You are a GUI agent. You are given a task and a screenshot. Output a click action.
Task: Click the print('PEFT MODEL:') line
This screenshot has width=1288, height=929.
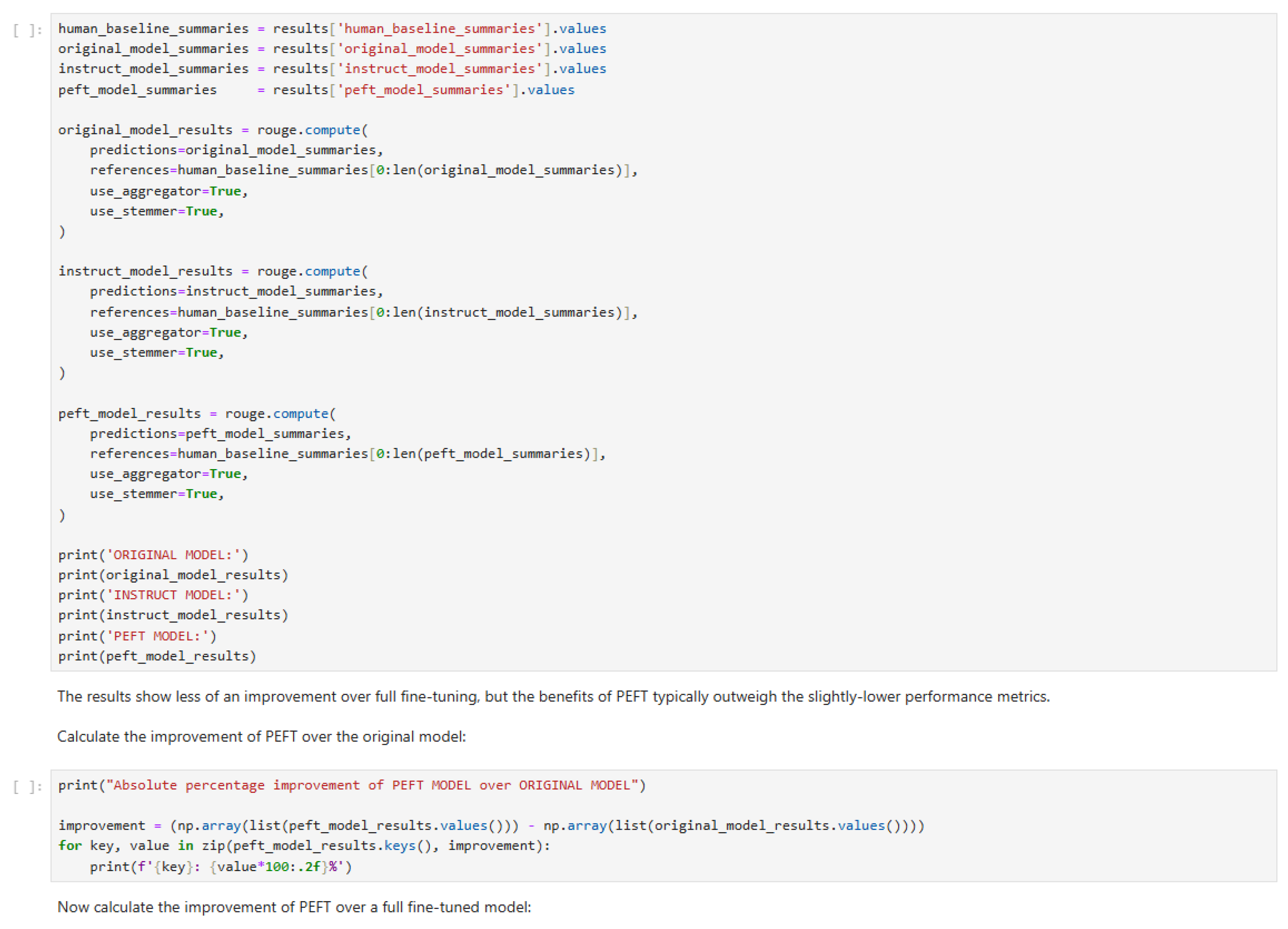click(x=137, y=636)
